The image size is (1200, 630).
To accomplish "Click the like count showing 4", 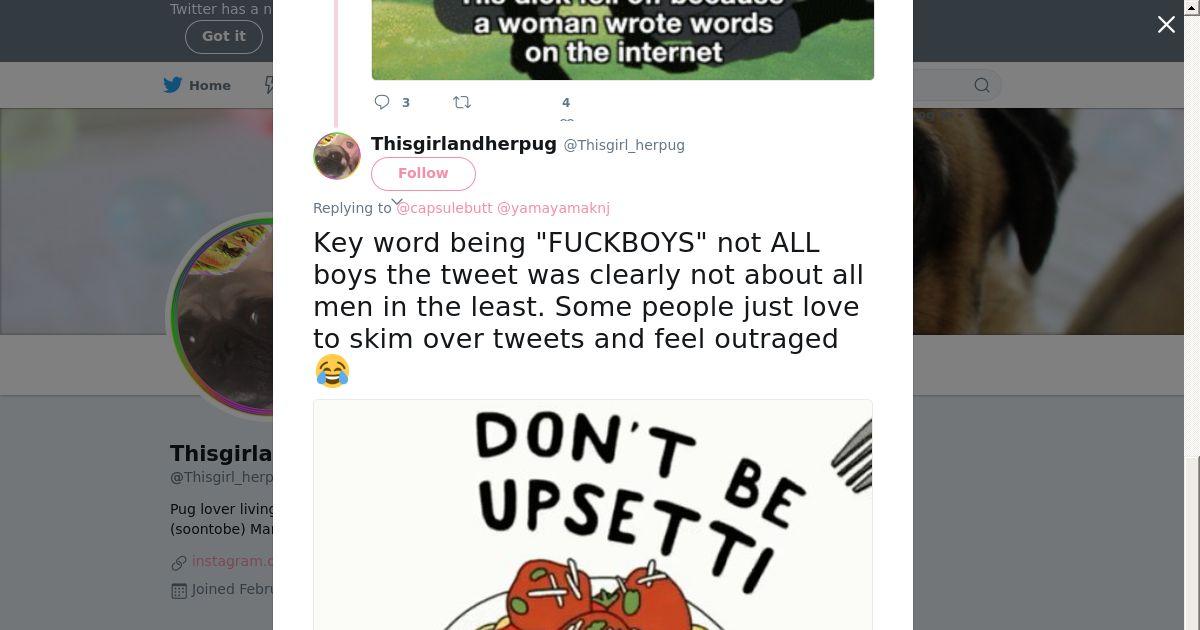I will click(x=566, y=102).
